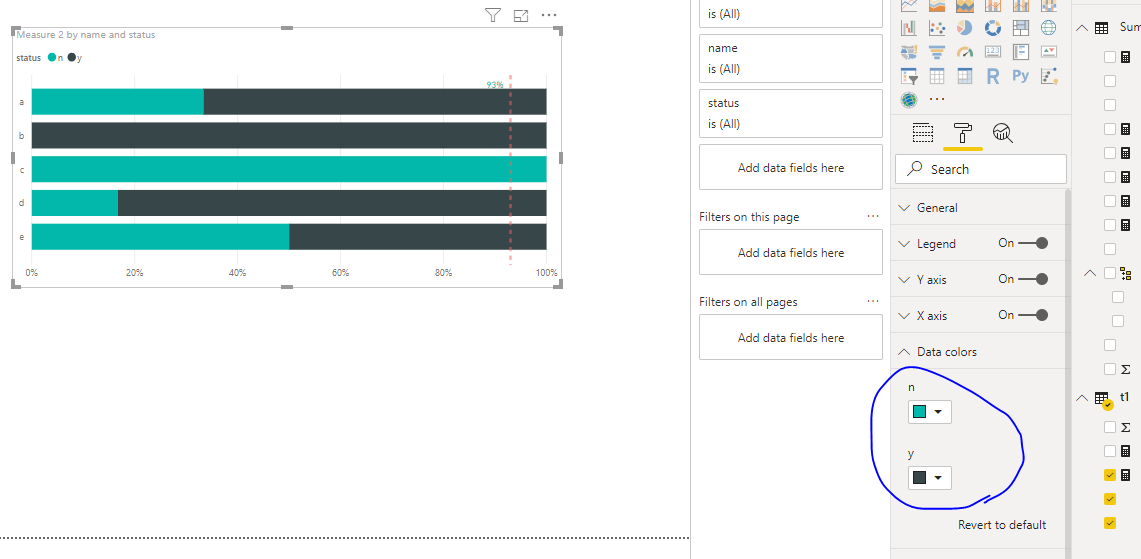
Task: Select the Card (123) visualization
Action: [993, 52]
